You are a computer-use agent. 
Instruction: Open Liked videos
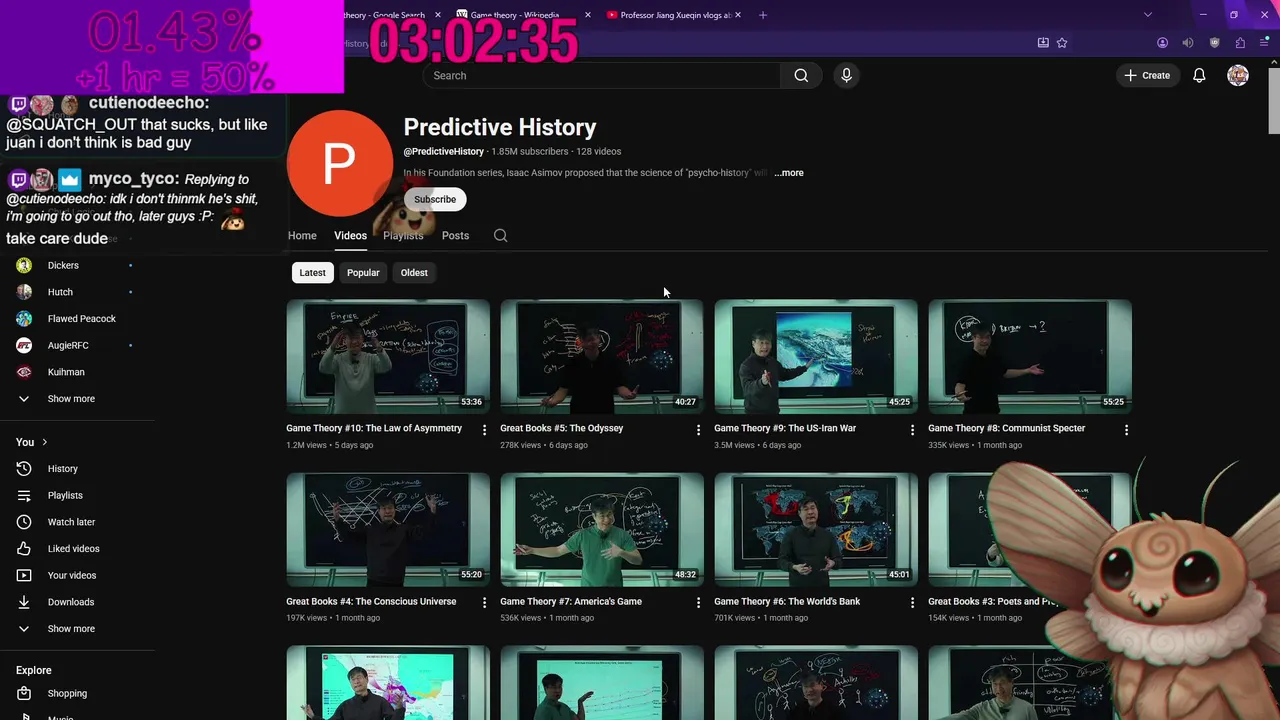point(74,549)
